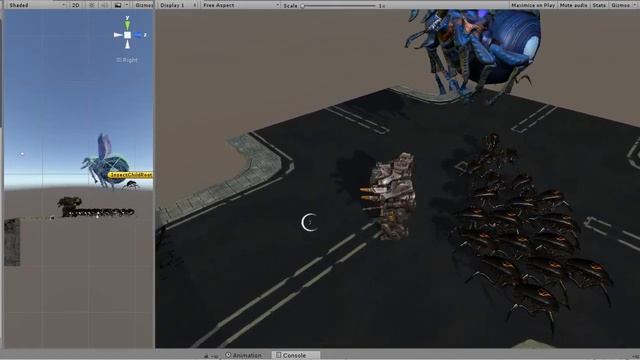This screenshot has height=360, width=640.
Task: Toggle the Stats overlay button
Action: tap(599, 5)
